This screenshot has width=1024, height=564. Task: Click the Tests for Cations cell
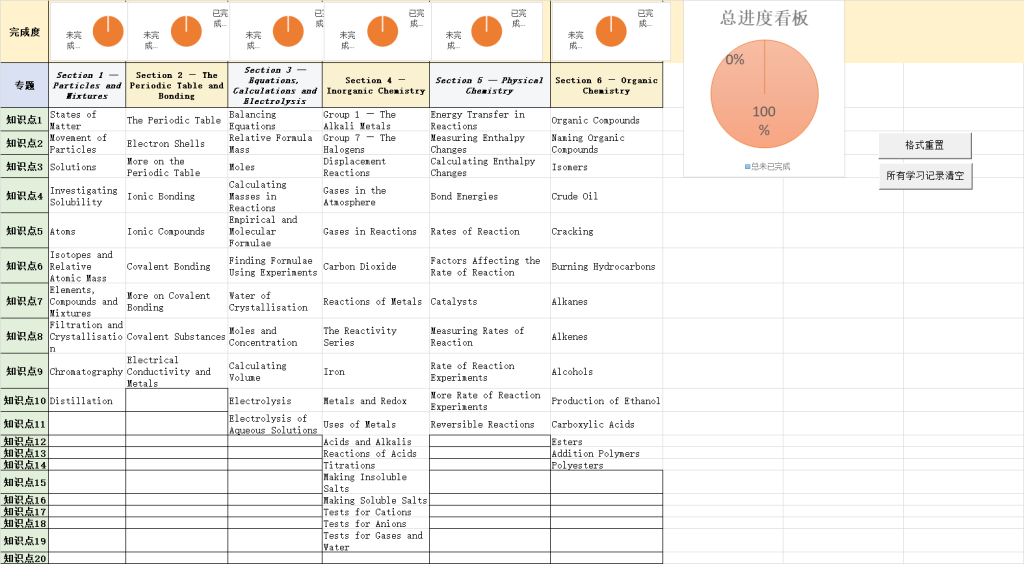click(376, 512)
